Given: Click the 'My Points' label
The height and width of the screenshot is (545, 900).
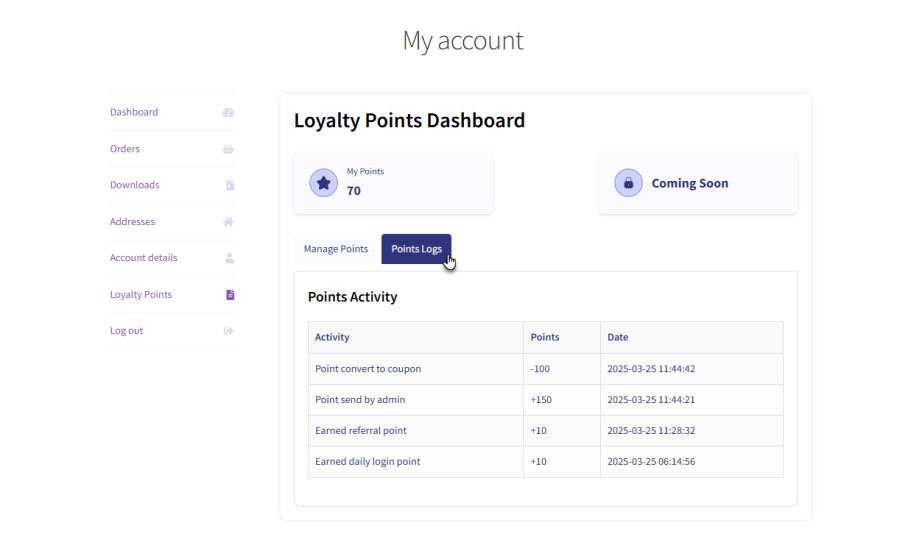Looking at the screenshot, I should click(x=365, y=172).
